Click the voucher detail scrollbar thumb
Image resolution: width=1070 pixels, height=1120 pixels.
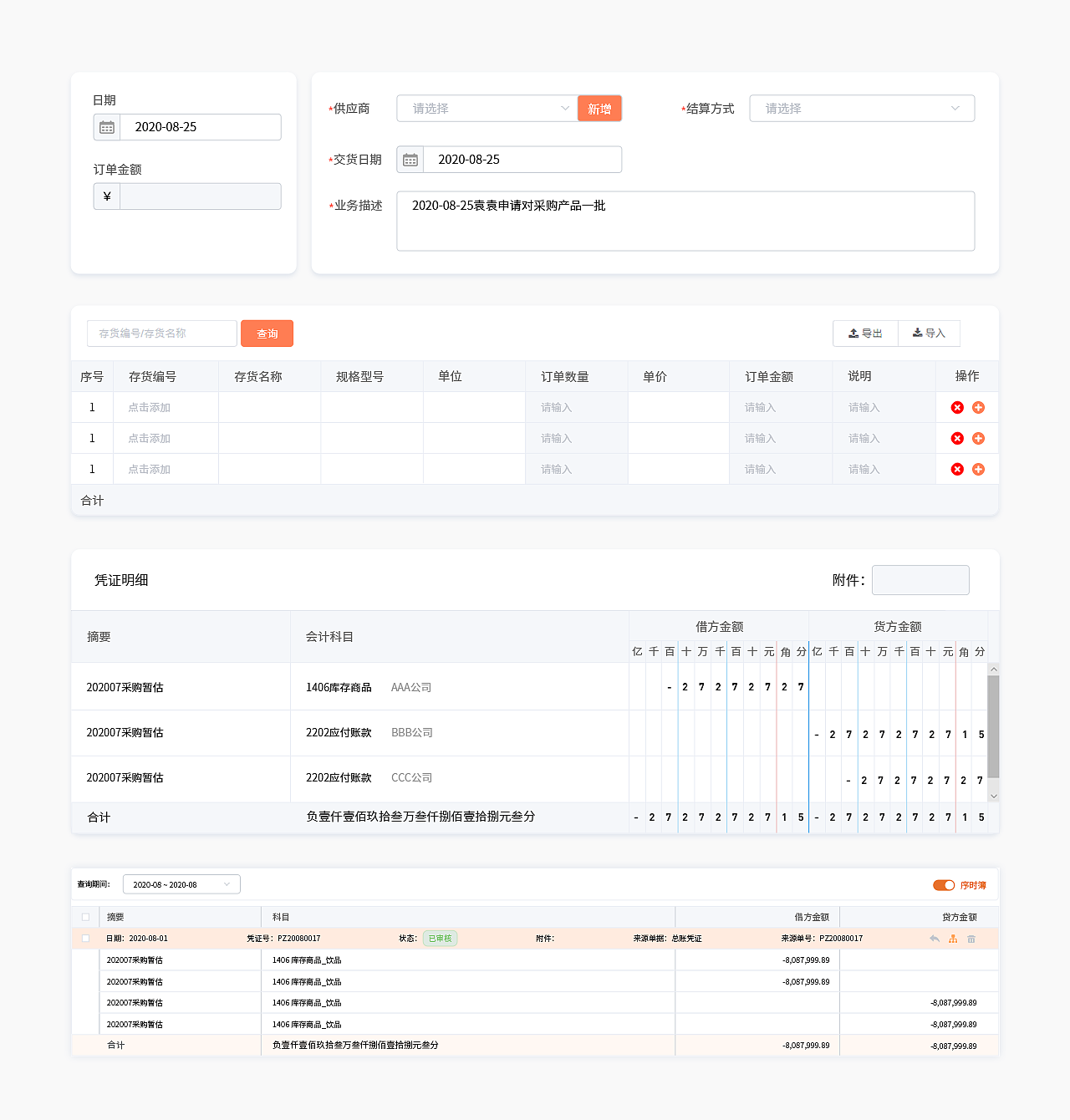[993, 727]
